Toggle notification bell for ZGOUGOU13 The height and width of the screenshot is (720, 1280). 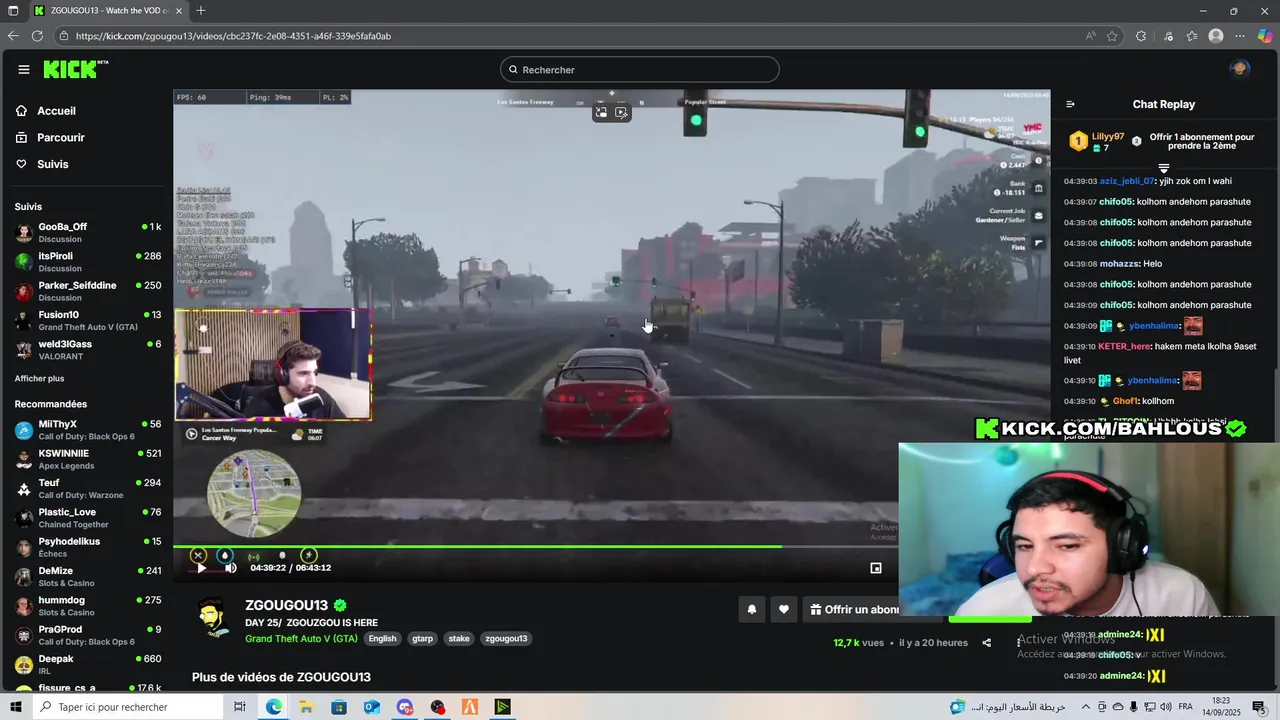click(752, 609)
